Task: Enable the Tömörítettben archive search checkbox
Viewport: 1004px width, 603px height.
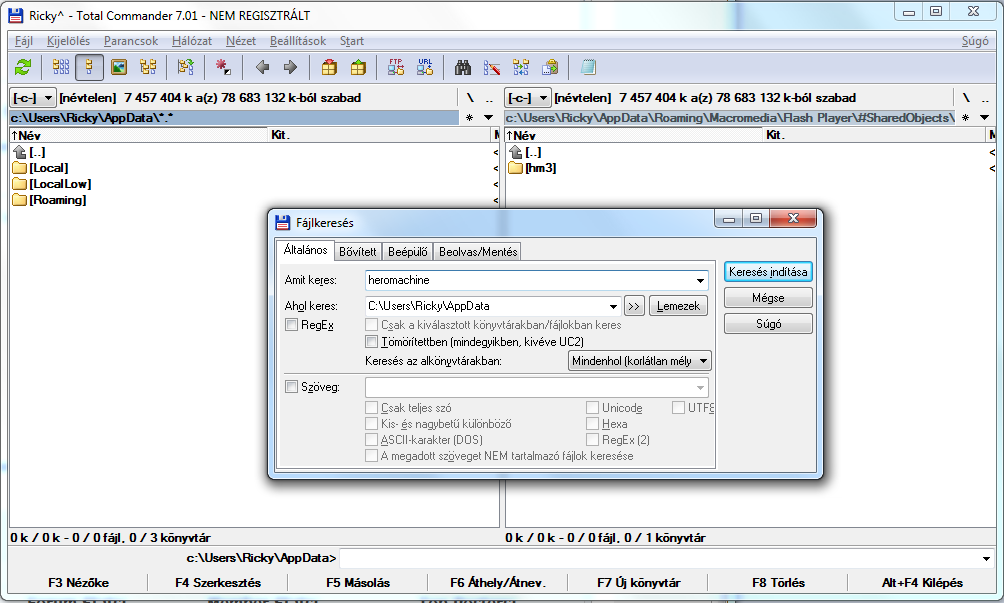Action: [x=372, y=342]
